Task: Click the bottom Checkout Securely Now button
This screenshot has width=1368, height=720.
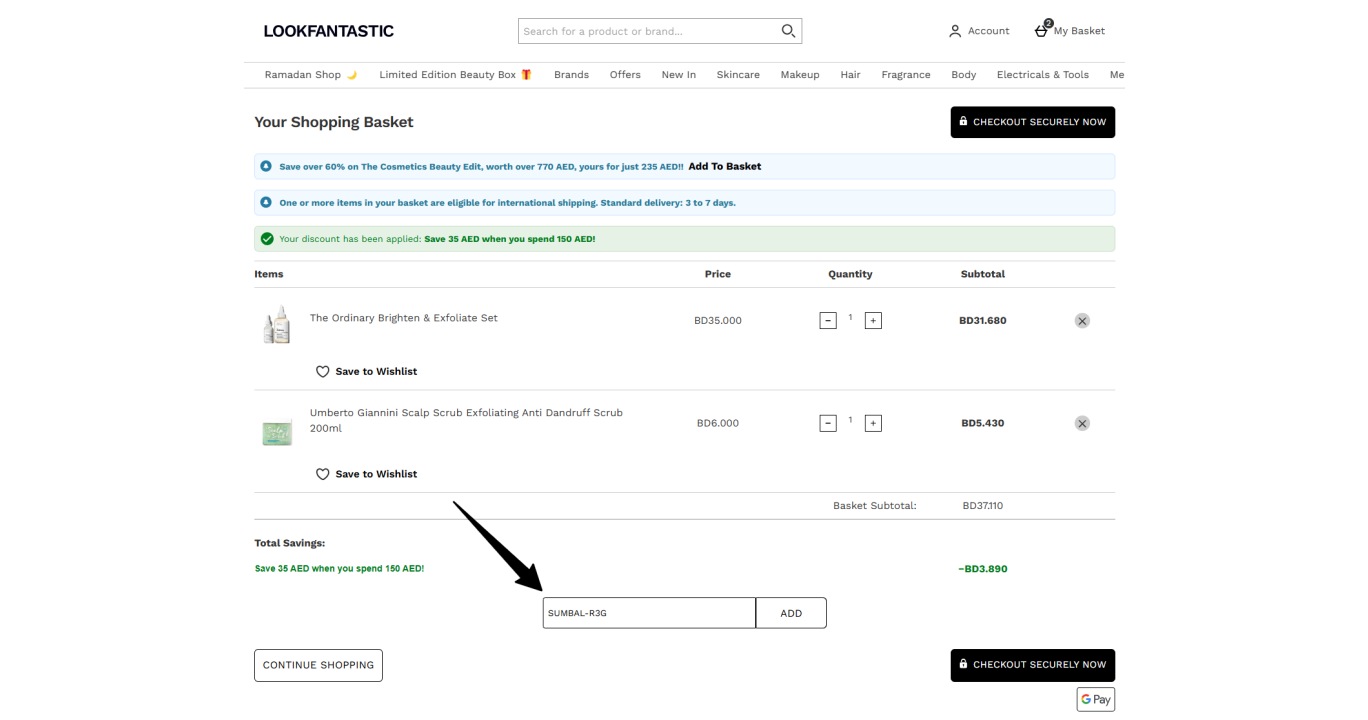Action: (x=1033, y=665)
